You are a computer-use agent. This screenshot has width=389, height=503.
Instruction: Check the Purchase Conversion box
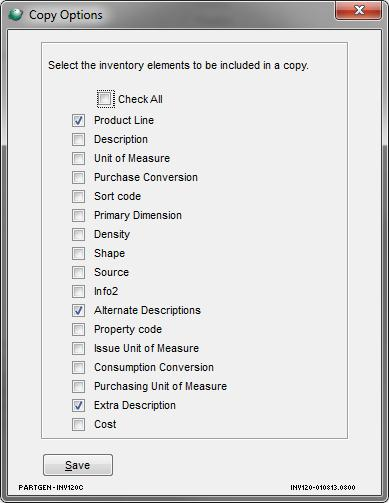coord(78,177)
